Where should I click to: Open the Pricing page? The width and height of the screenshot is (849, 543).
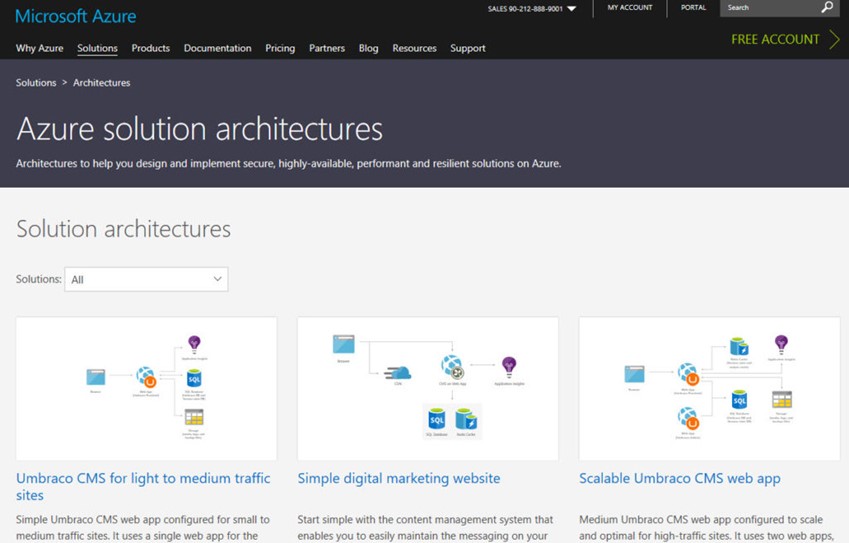pos(280,48)
